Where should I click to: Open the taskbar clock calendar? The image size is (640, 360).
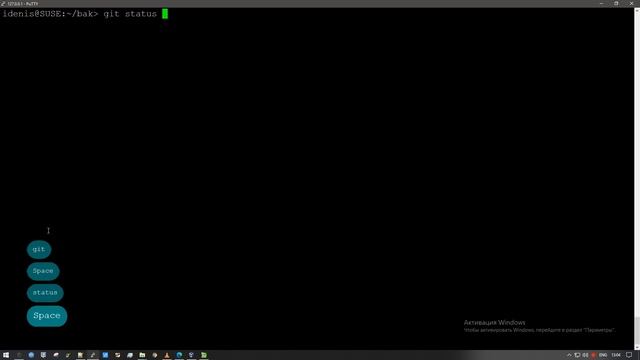pos(616,355)
